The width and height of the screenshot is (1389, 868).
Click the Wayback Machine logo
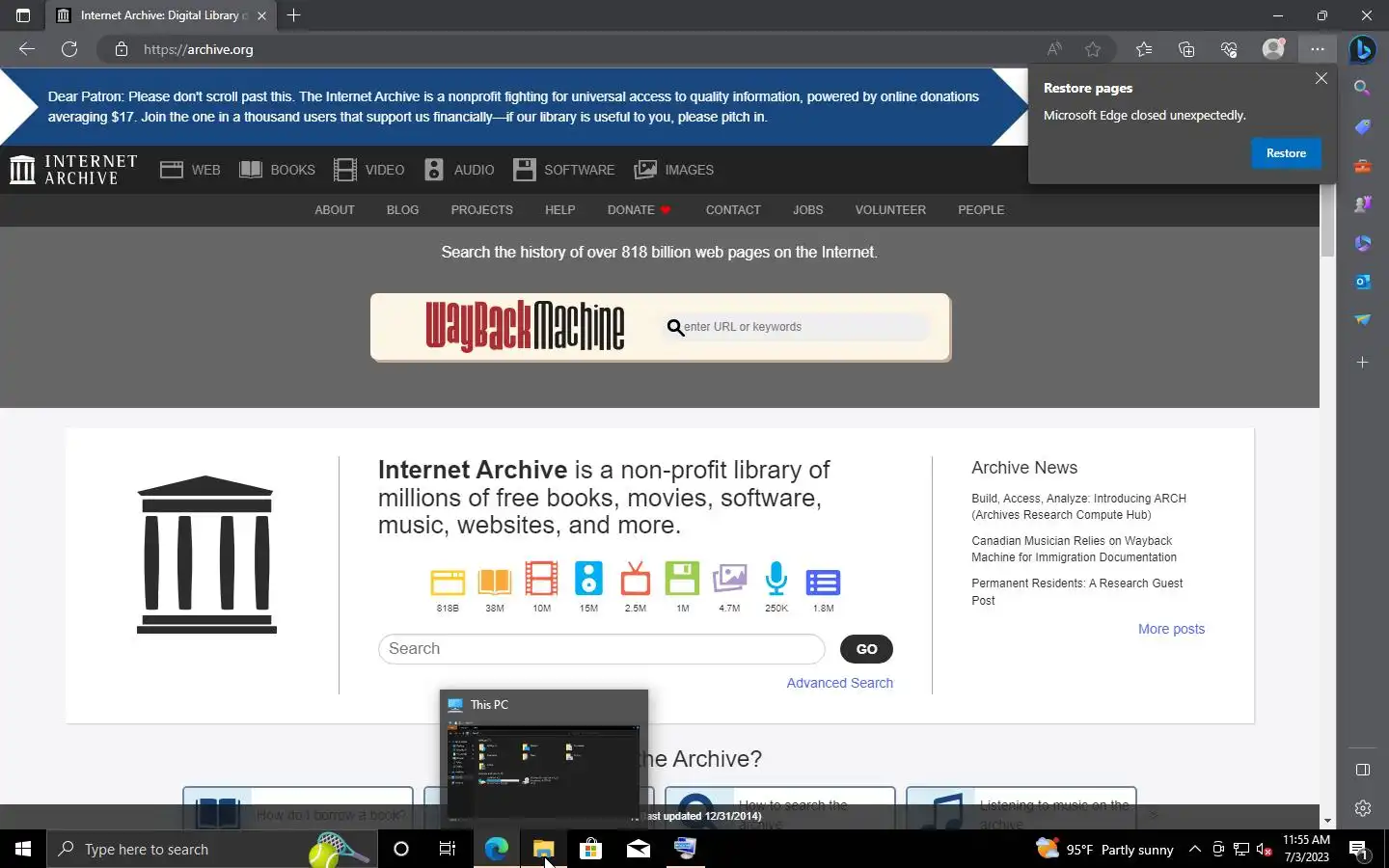525,326
